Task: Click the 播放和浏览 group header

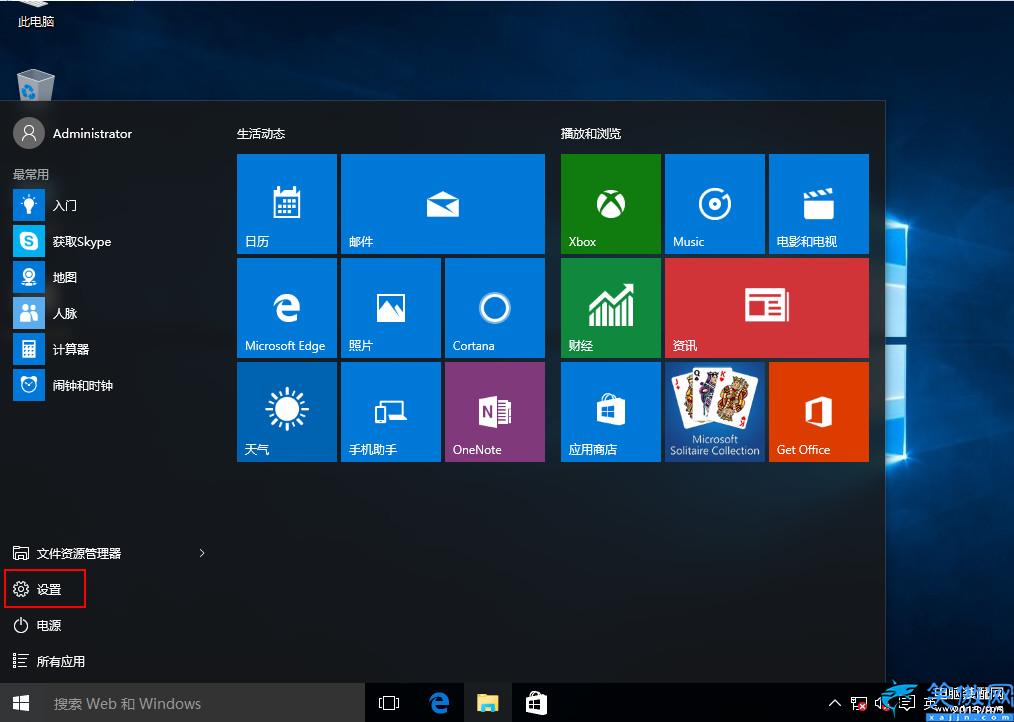Action: click(590, 133)
